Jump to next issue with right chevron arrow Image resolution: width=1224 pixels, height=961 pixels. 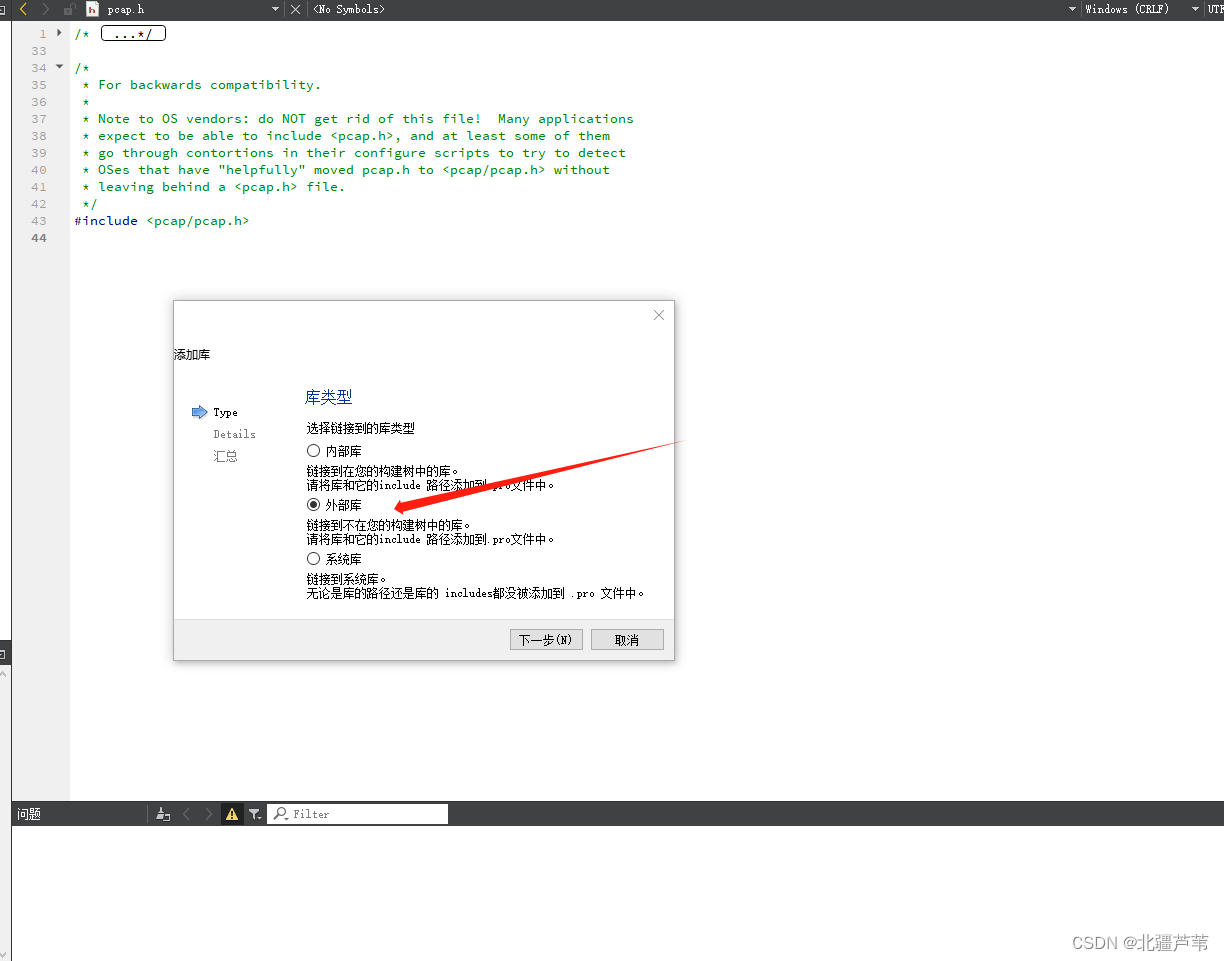pos(208,813)
